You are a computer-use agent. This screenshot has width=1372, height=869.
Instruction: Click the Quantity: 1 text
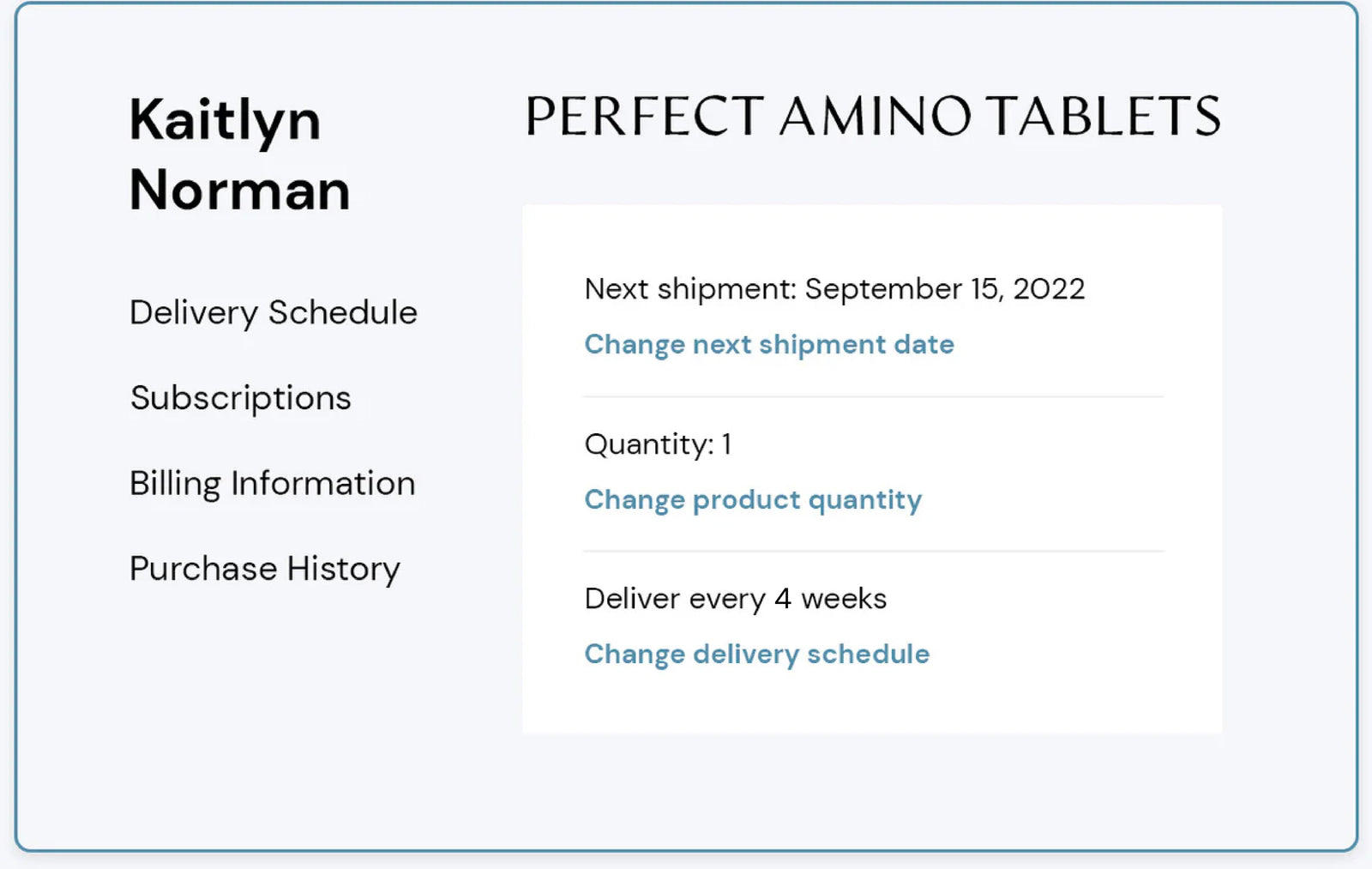pyautogui.click(x=658, y=444)
